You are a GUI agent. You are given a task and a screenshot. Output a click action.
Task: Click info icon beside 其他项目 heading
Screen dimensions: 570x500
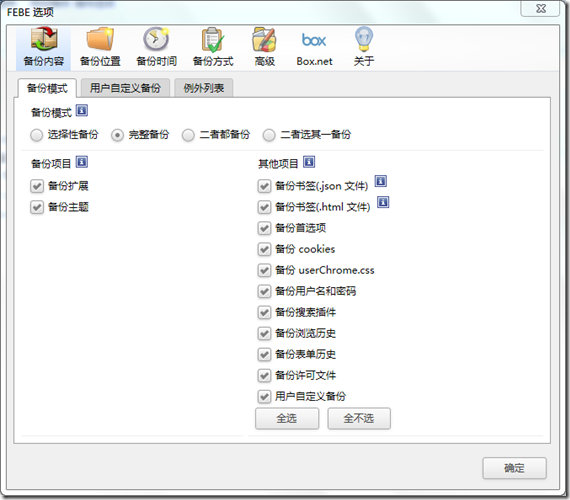click(309, 162)
